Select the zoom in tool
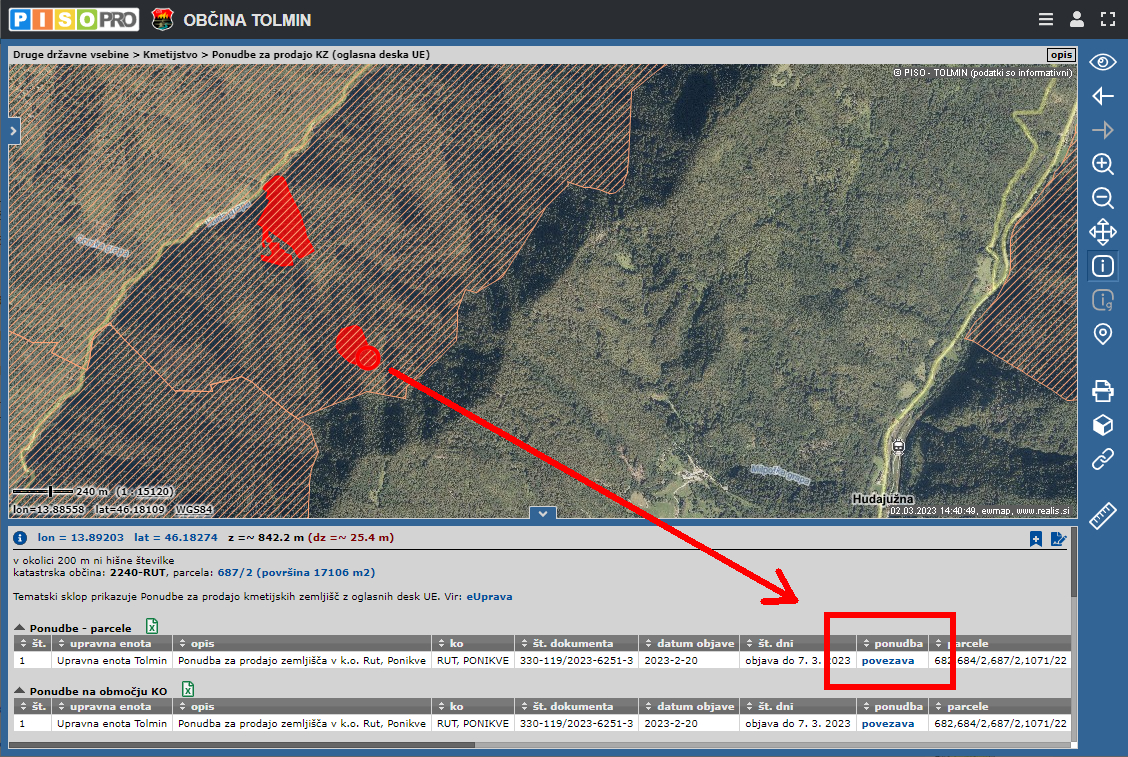The width and height of the screenshot is (1128, 757). point(1102,164)
